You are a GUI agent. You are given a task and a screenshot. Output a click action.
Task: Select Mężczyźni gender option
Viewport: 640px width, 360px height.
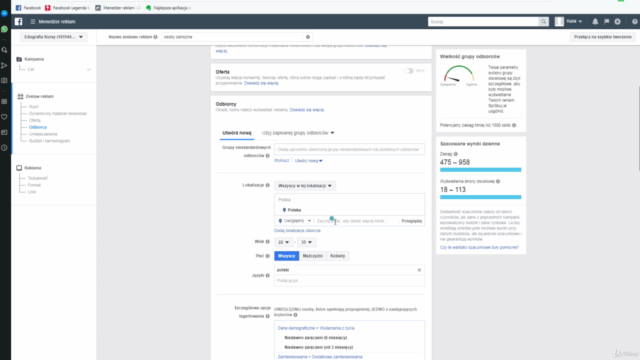[x=313, y=256]
